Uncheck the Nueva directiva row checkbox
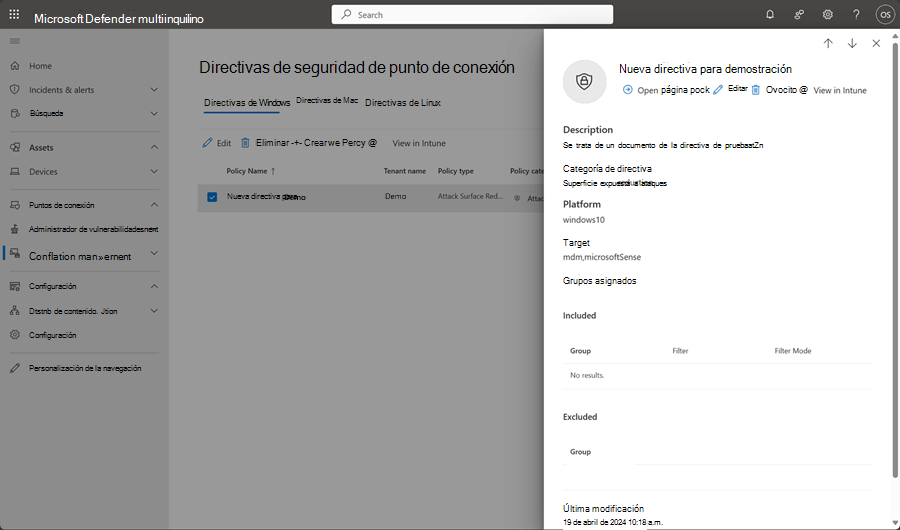900x530 pixels. 212,197
